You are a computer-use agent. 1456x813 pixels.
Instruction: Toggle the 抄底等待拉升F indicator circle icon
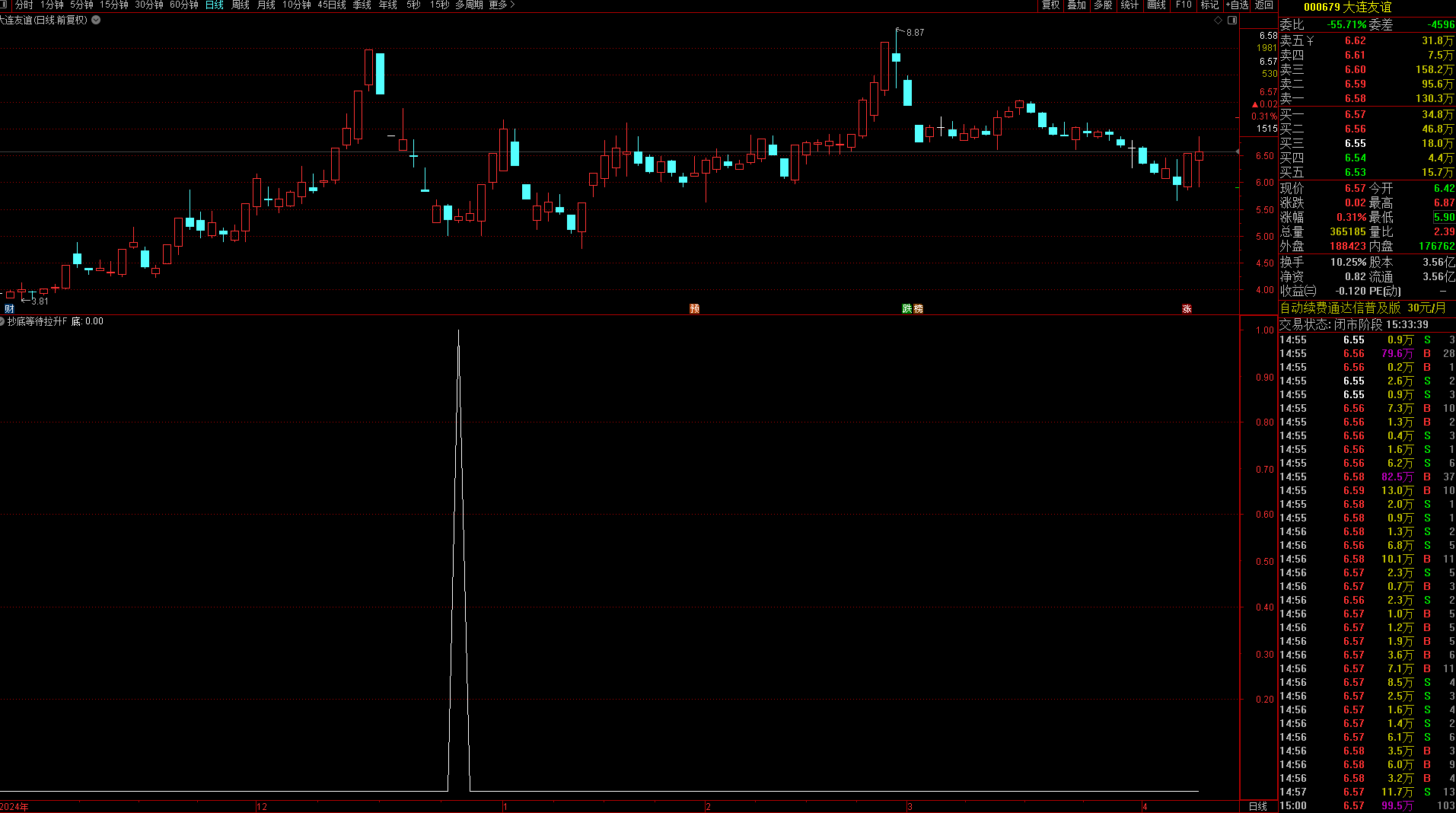3,321
